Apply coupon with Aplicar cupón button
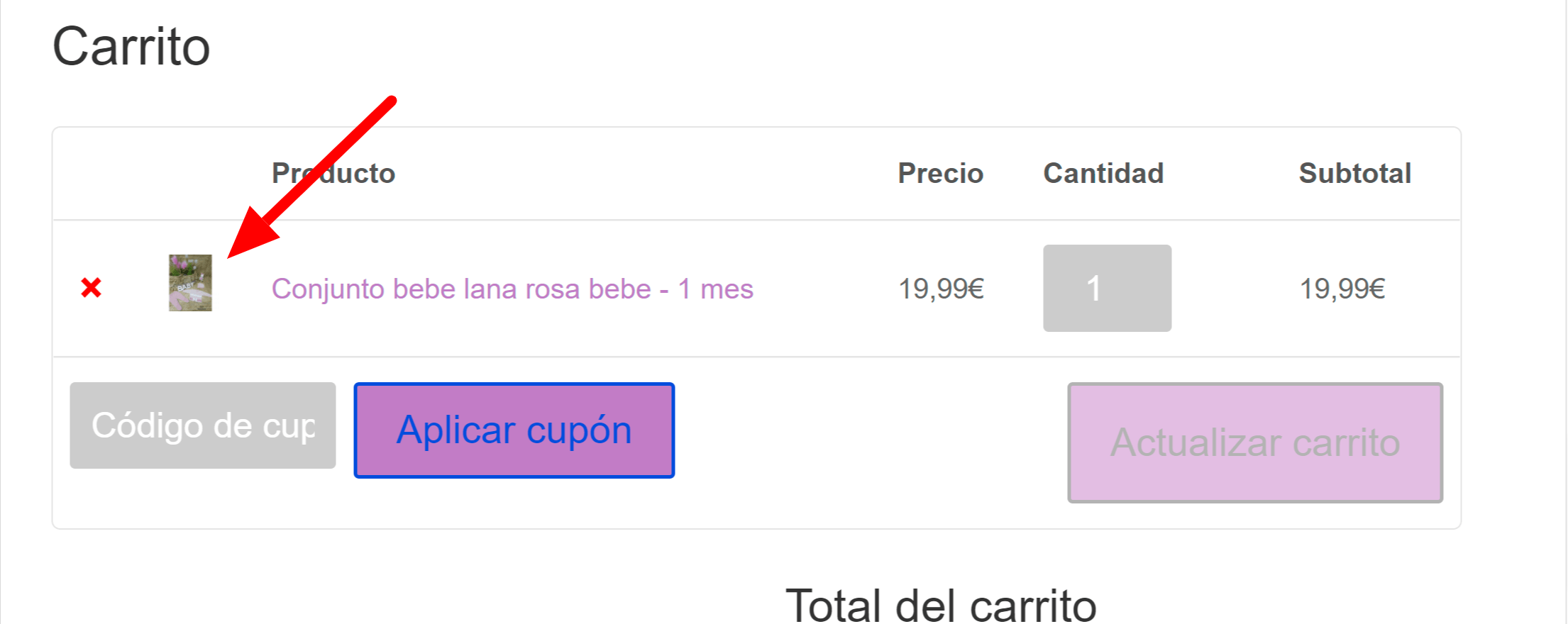The width and height of the screenshot is (1568, 624). tap(514, 430)
